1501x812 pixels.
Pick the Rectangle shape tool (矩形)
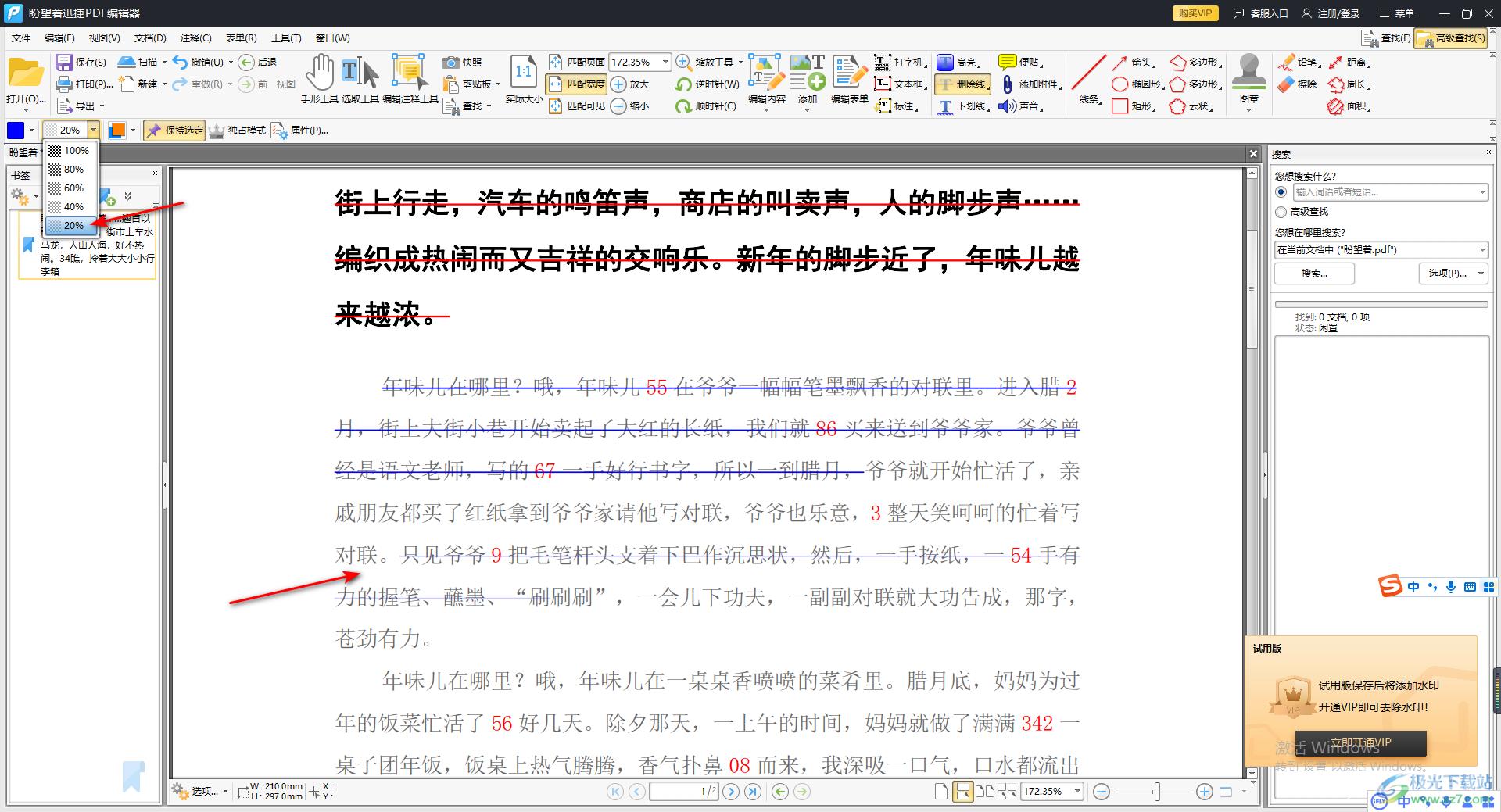click(1134, 106)
